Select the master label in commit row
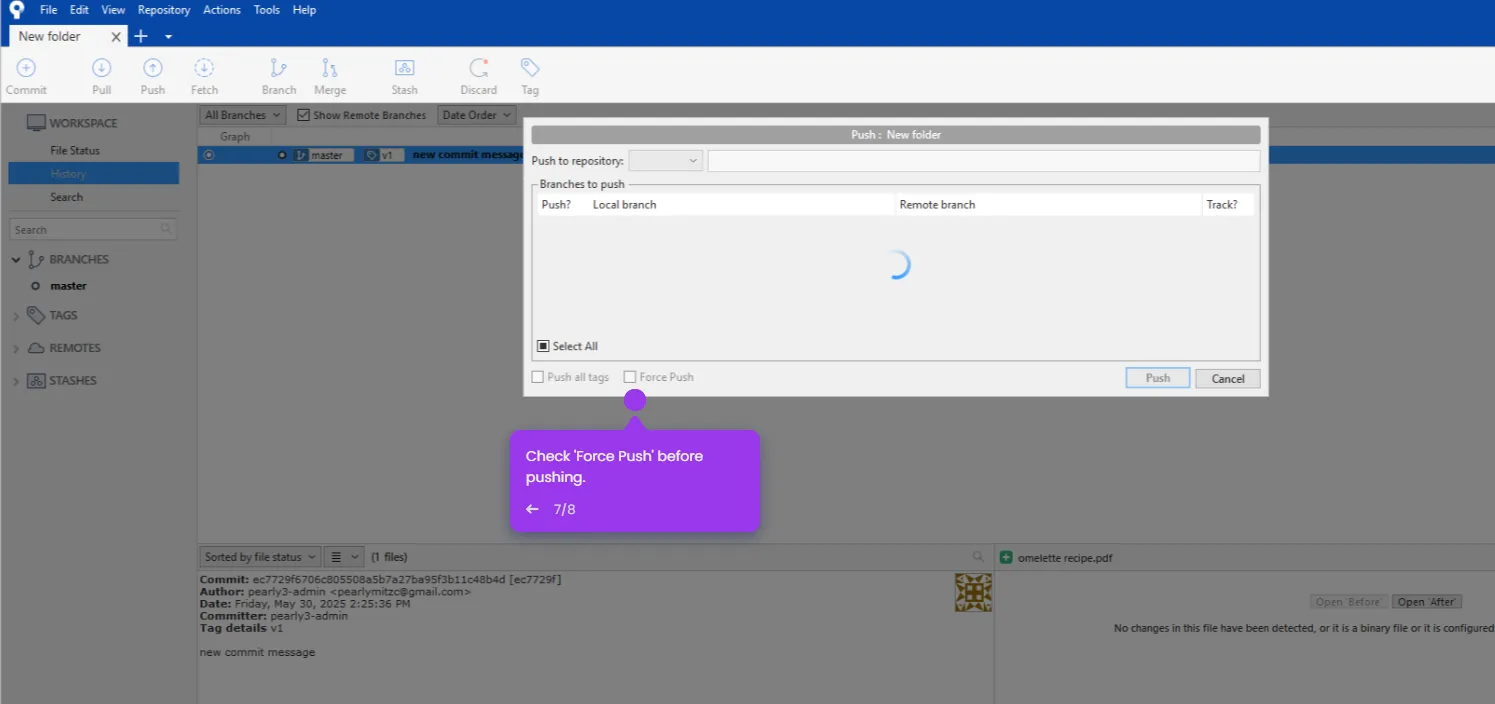This screenshot has height=704, width=1495. pos(323,155)
